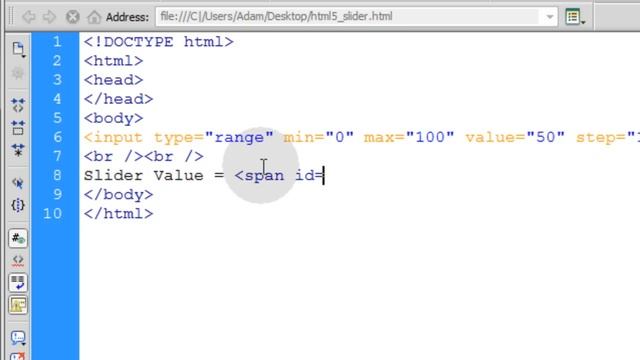Click the remove comment icon
640x360 pixels.
tap(18, 356)
